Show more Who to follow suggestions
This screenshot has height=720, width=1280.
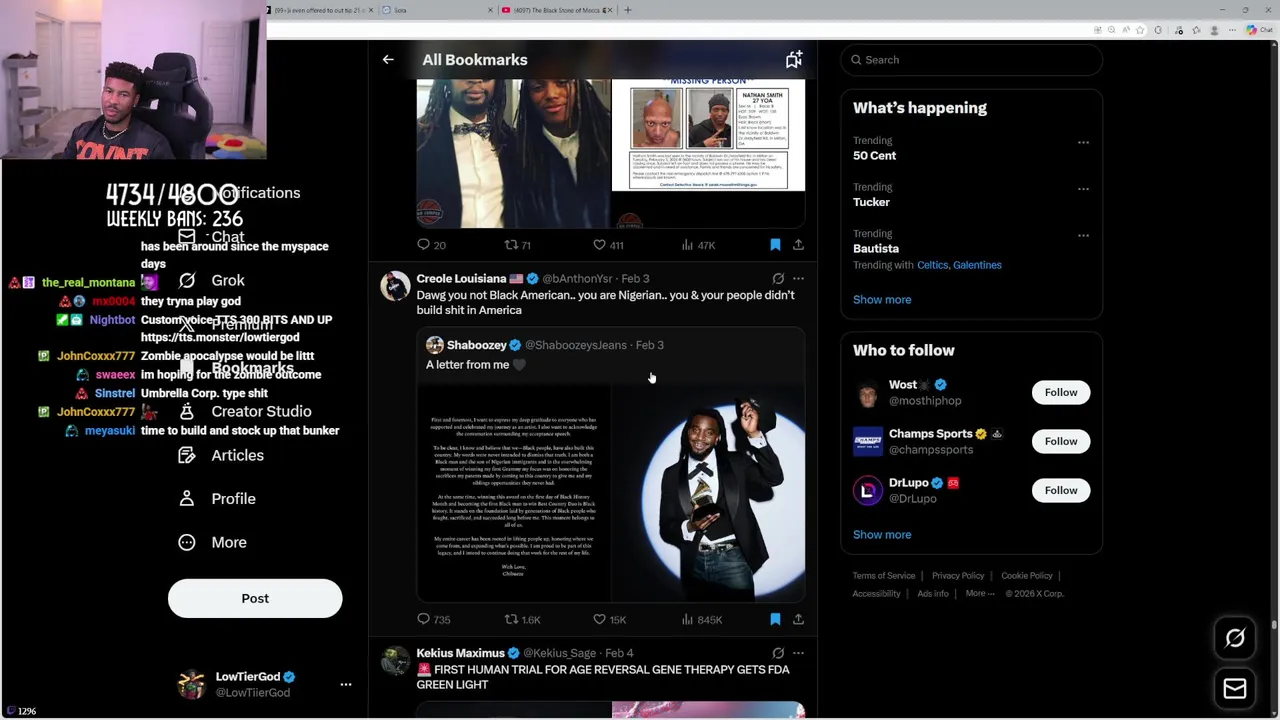(882, 534)
